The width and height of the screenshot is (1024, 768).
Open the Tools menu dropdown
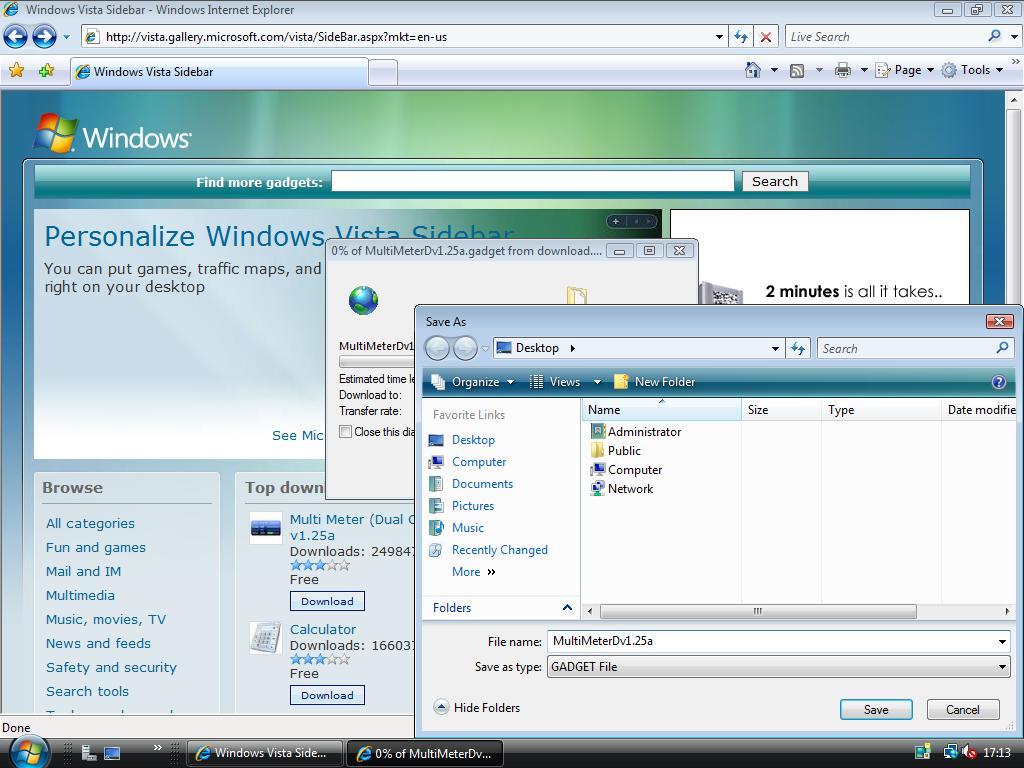[x=972, y=70]
